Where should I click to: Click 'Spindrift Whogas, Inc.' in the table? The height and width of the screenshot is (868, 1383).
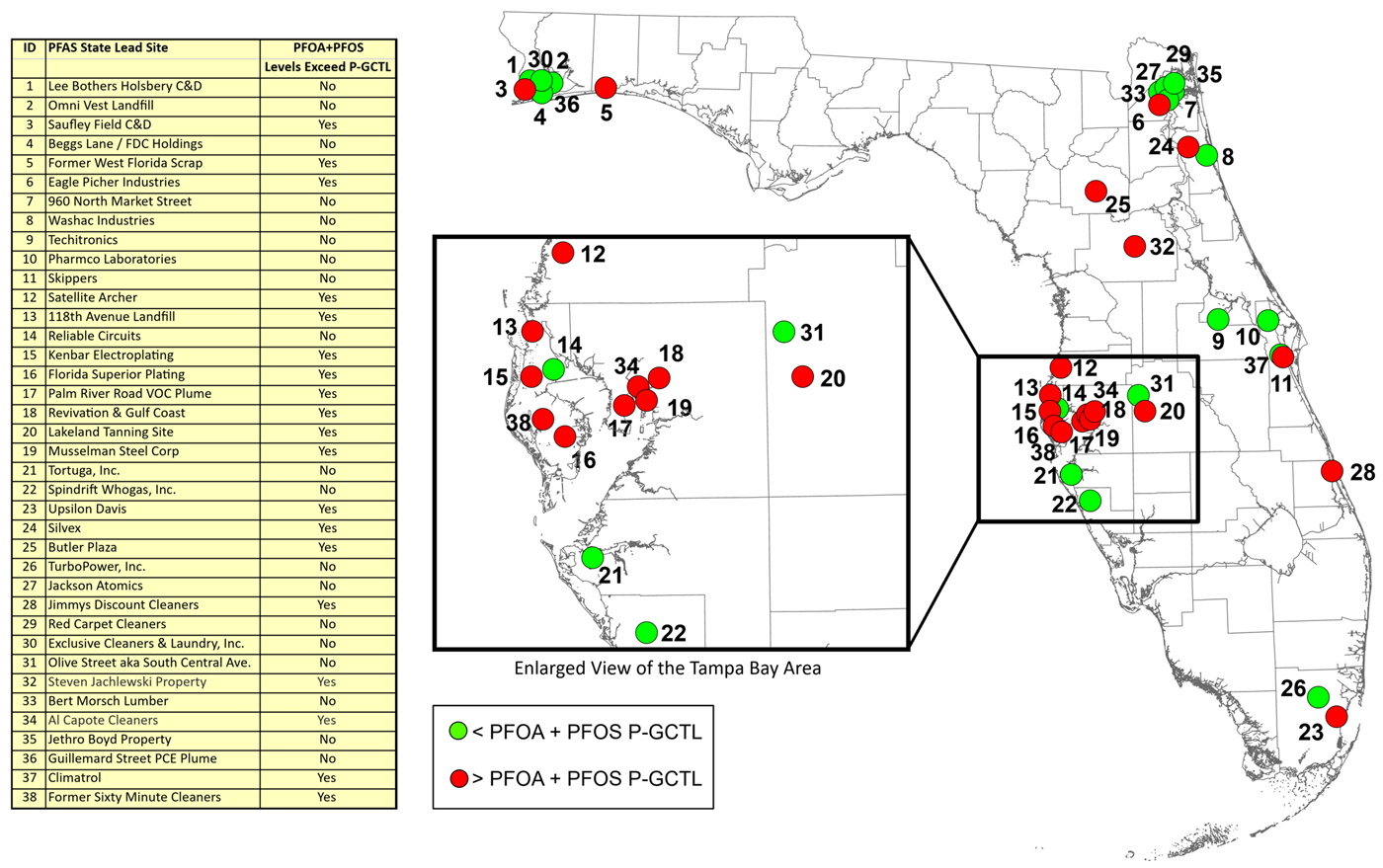tap(113, 490)
